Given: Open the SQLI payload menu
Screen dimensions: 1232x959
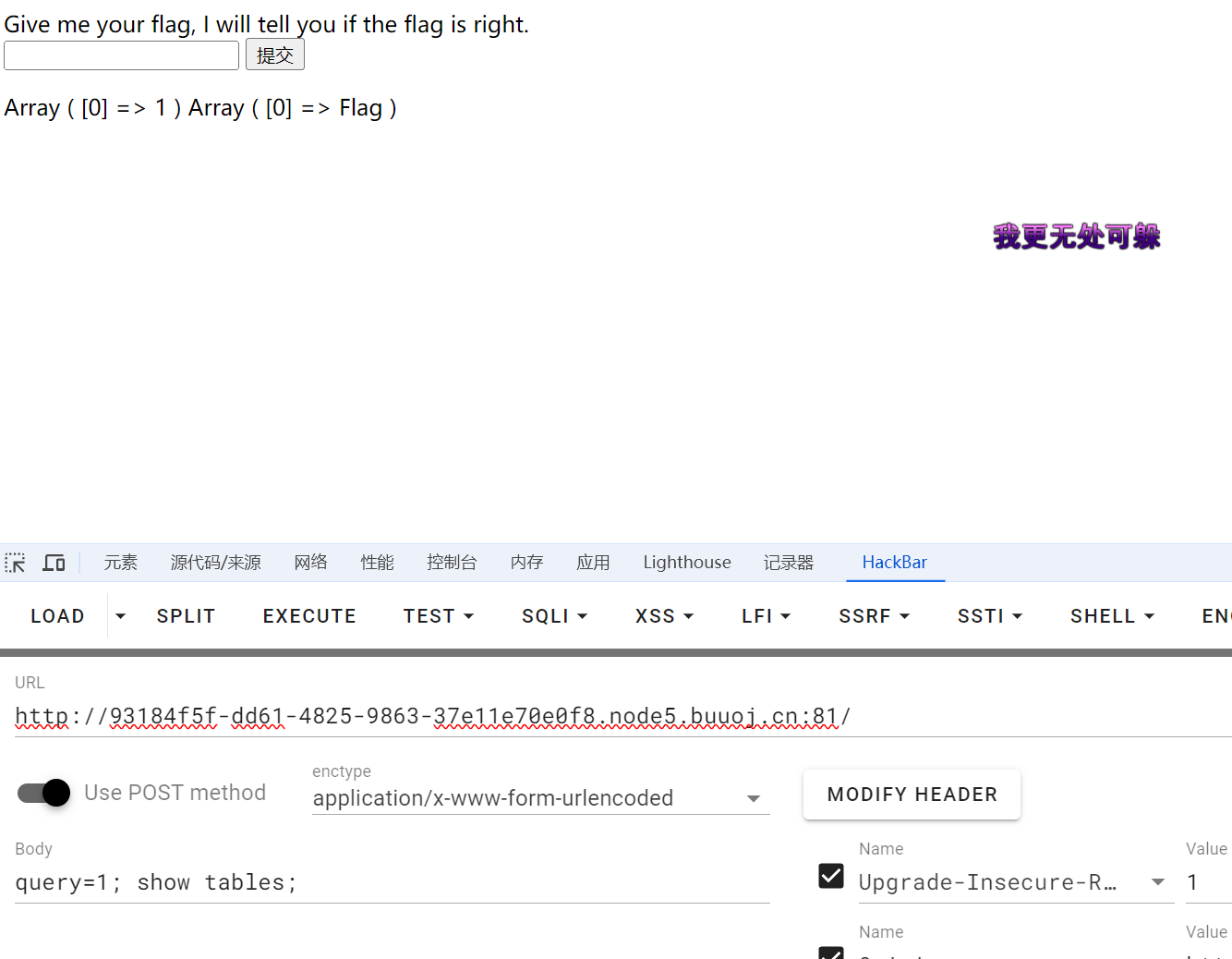Looking at the screenshot, I should 554,616.
